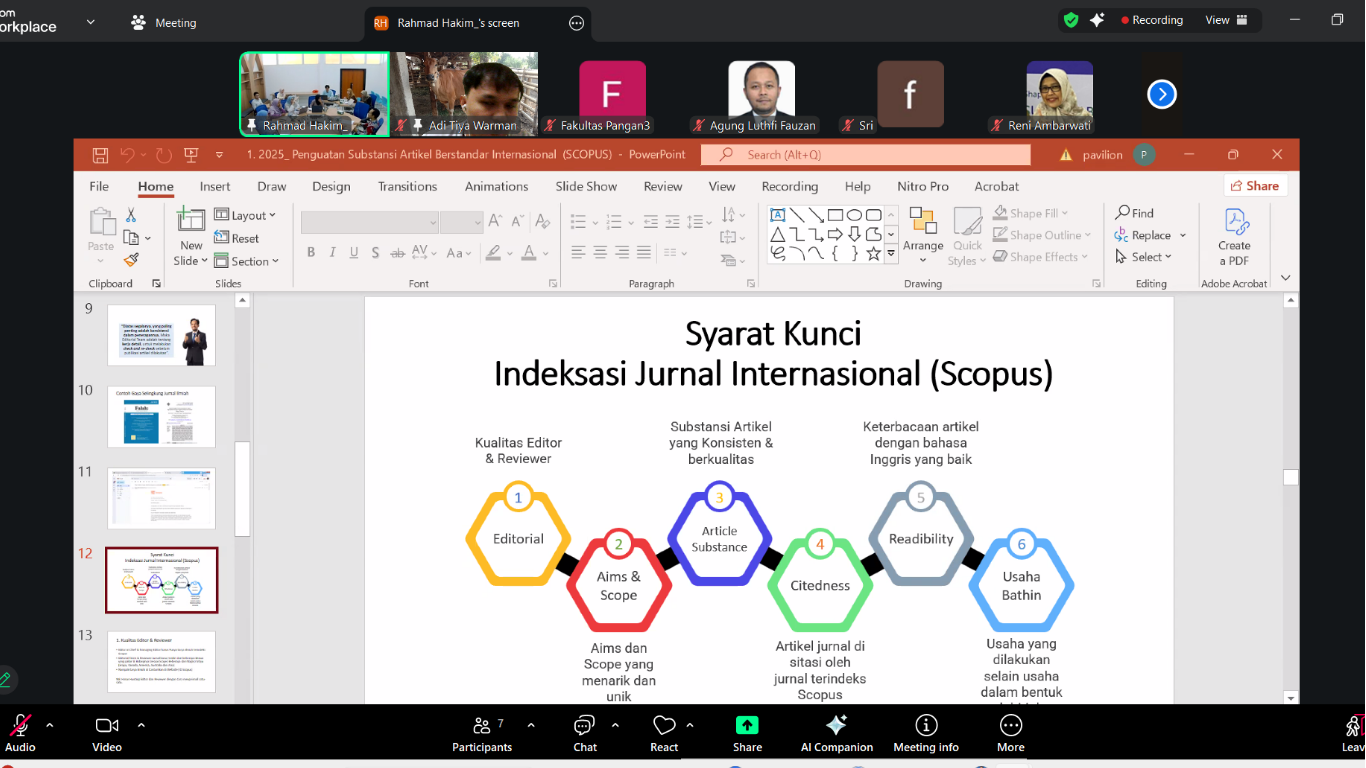Open the Slide Show ribbon tab

(x=586, y=186)
